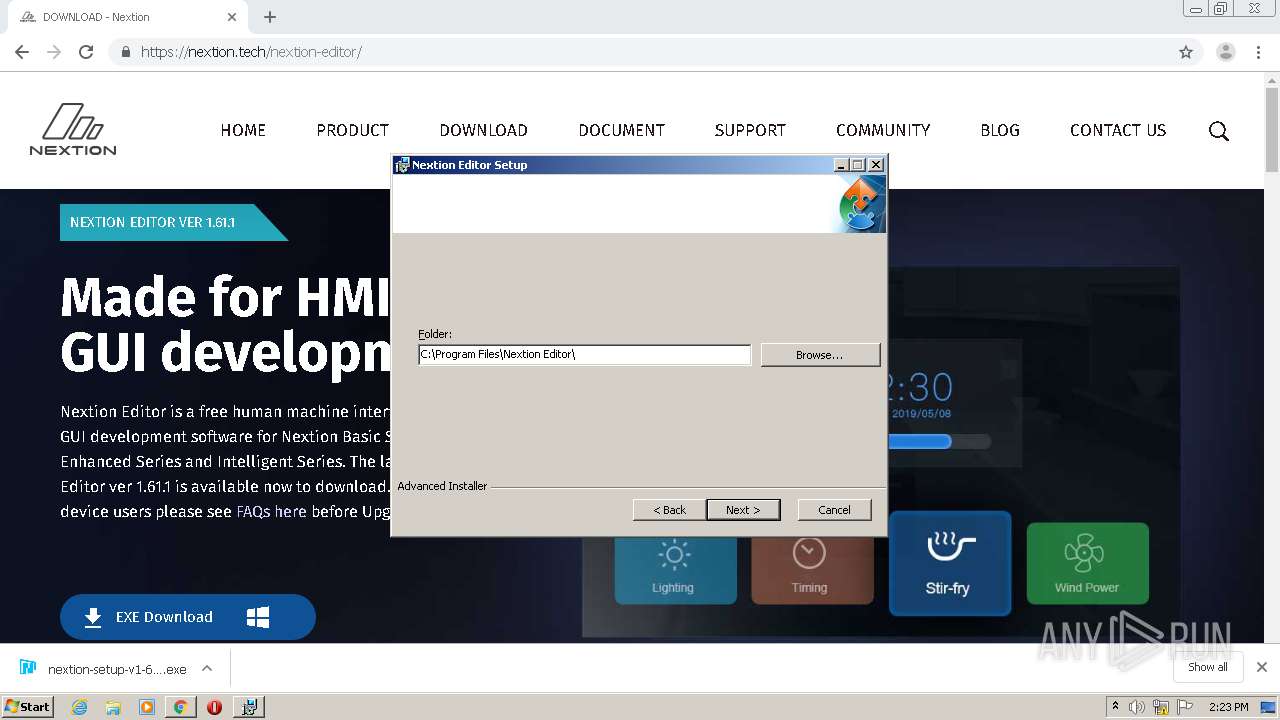
Task: Click the Nextion logo on the webpage
Action: pyautogui.click(x=72, y=130)
